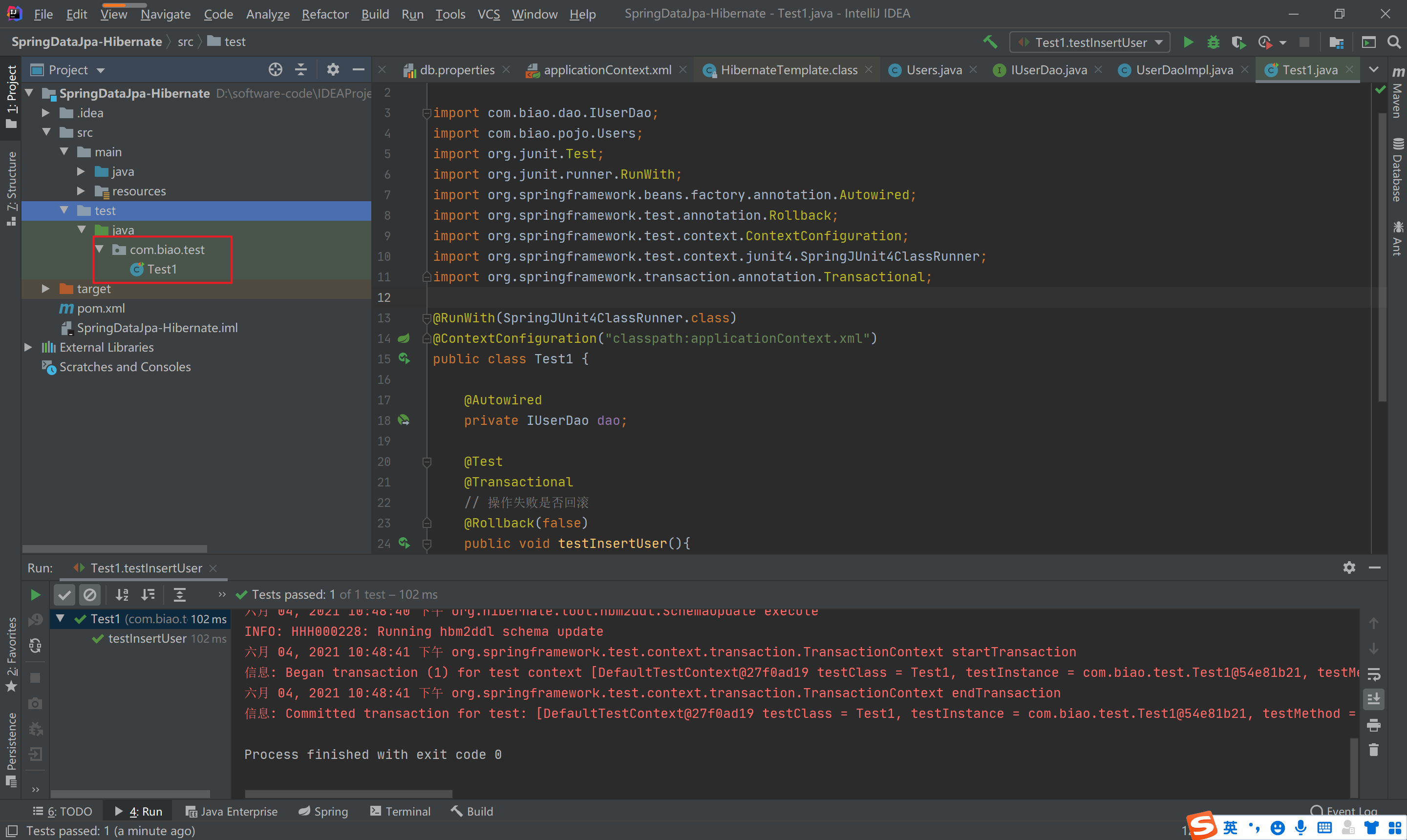Switch to UserDaoImpl.java tab
This screenshot has width=1407, height=840.
pos(1184,70)
